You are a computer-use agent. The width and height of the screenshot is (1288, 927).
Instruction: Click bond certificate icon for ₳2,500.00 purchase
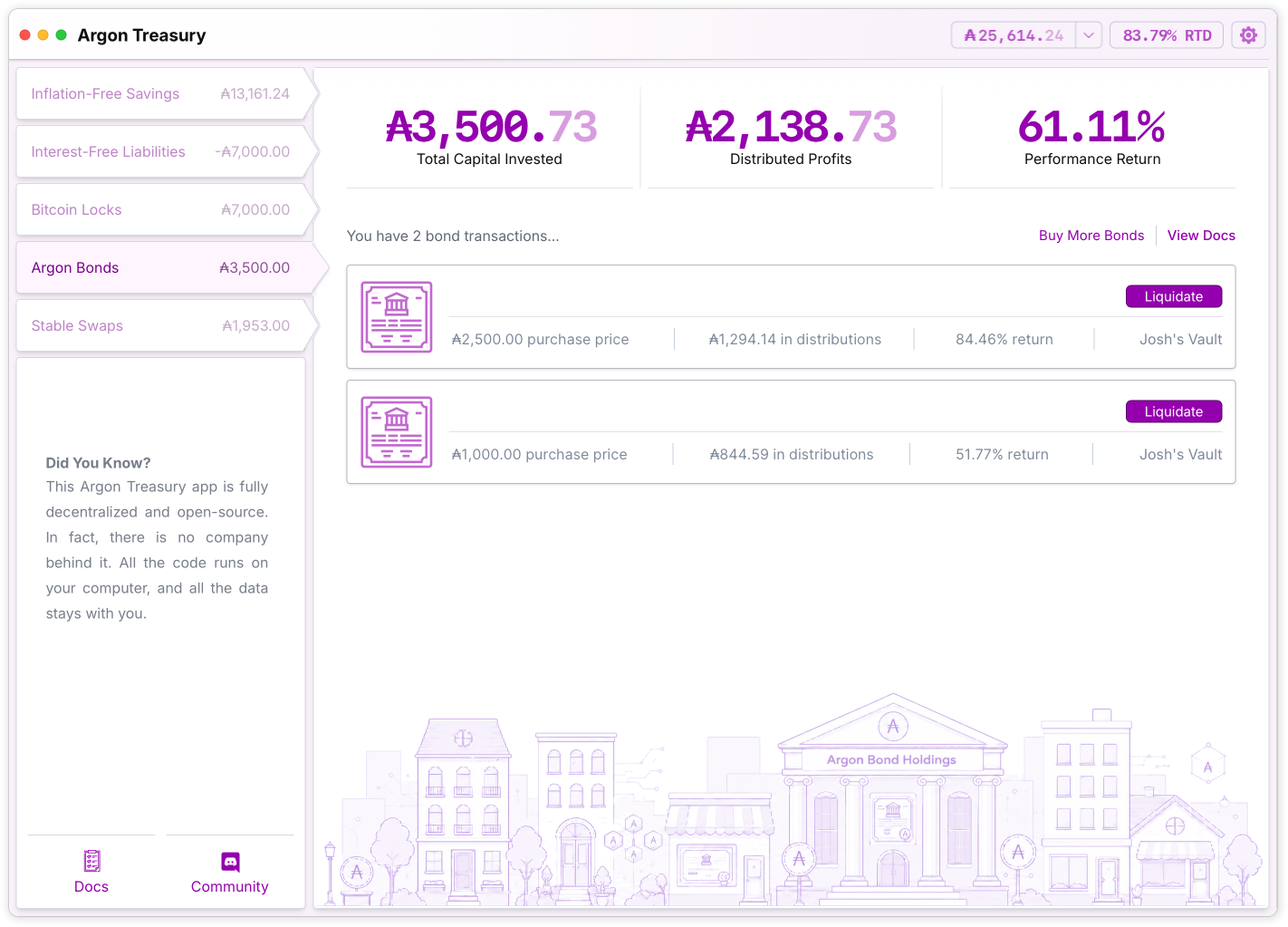[397, 316]
